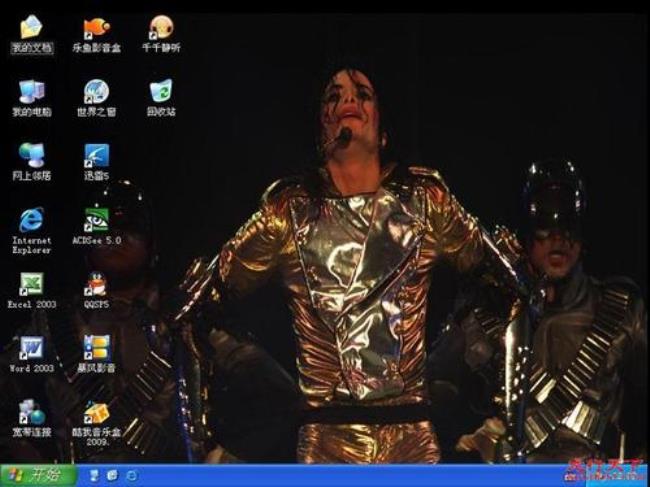The width and height of the screenshot is (650, 487).
Task: Open the 回收站 recycle bin
Action: (161, 98)
